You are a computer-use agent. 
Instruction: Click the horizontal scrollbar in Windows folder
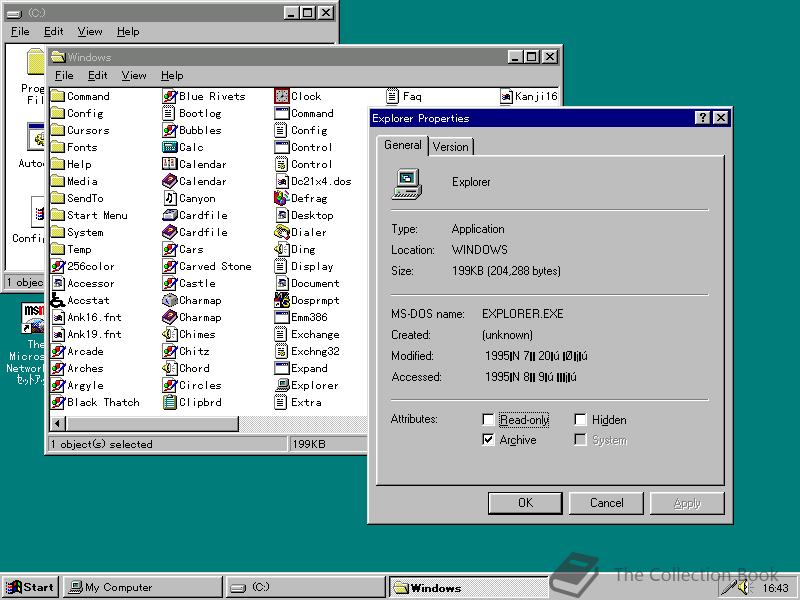pyautogui.click(x=300, y=424)
